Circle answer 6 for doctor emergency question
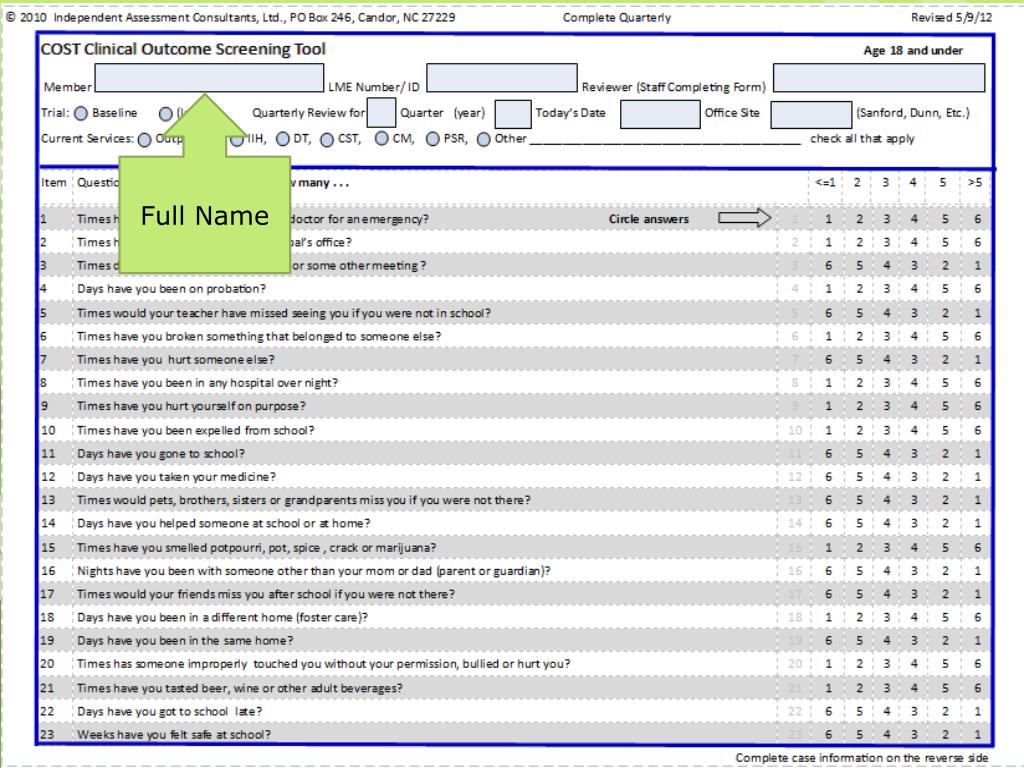The height and width of the screenshot is (768, 1024). pos(978,219)
